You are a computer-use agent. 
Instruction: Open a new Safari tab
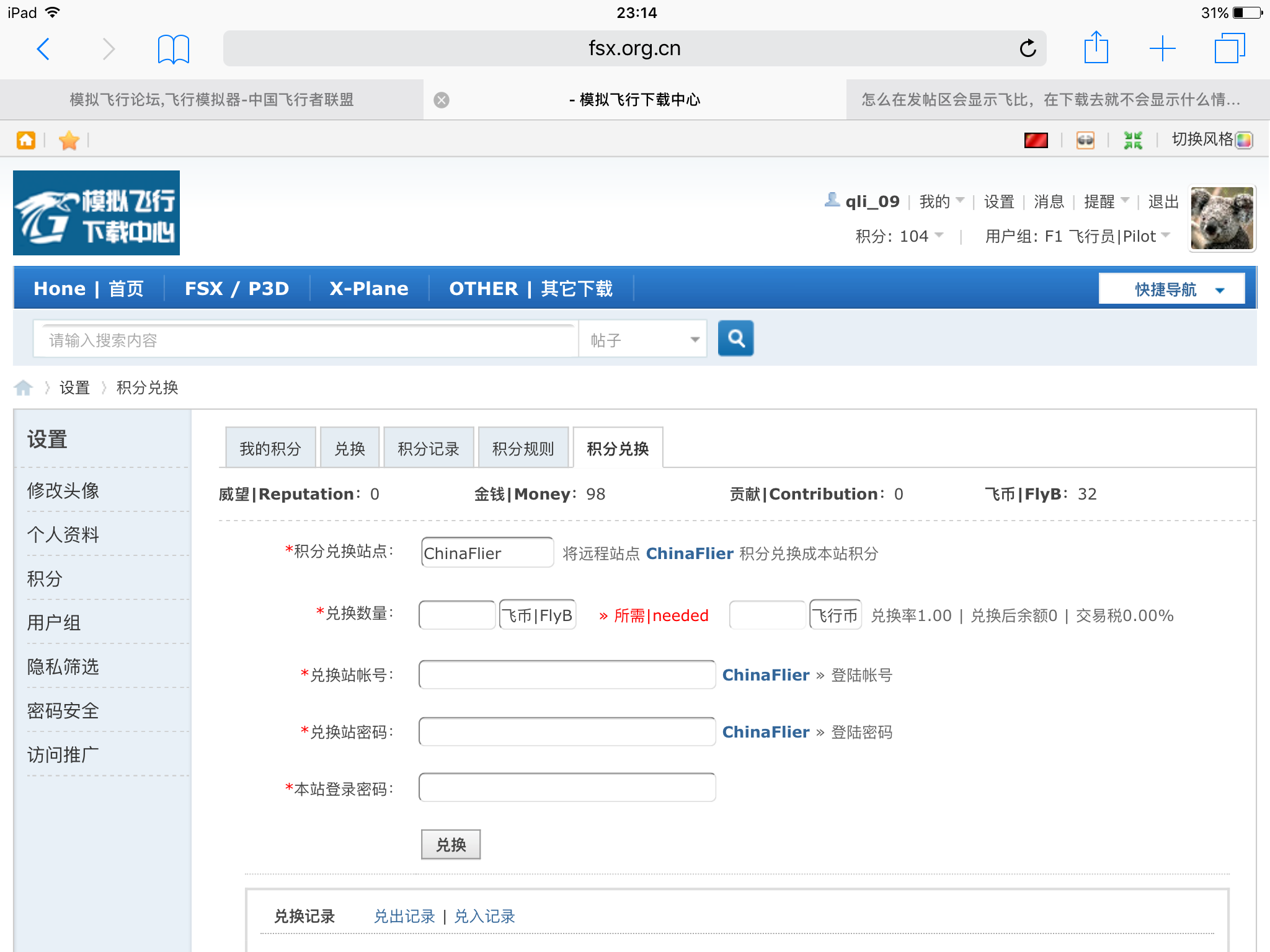(x=1163, y=48)
